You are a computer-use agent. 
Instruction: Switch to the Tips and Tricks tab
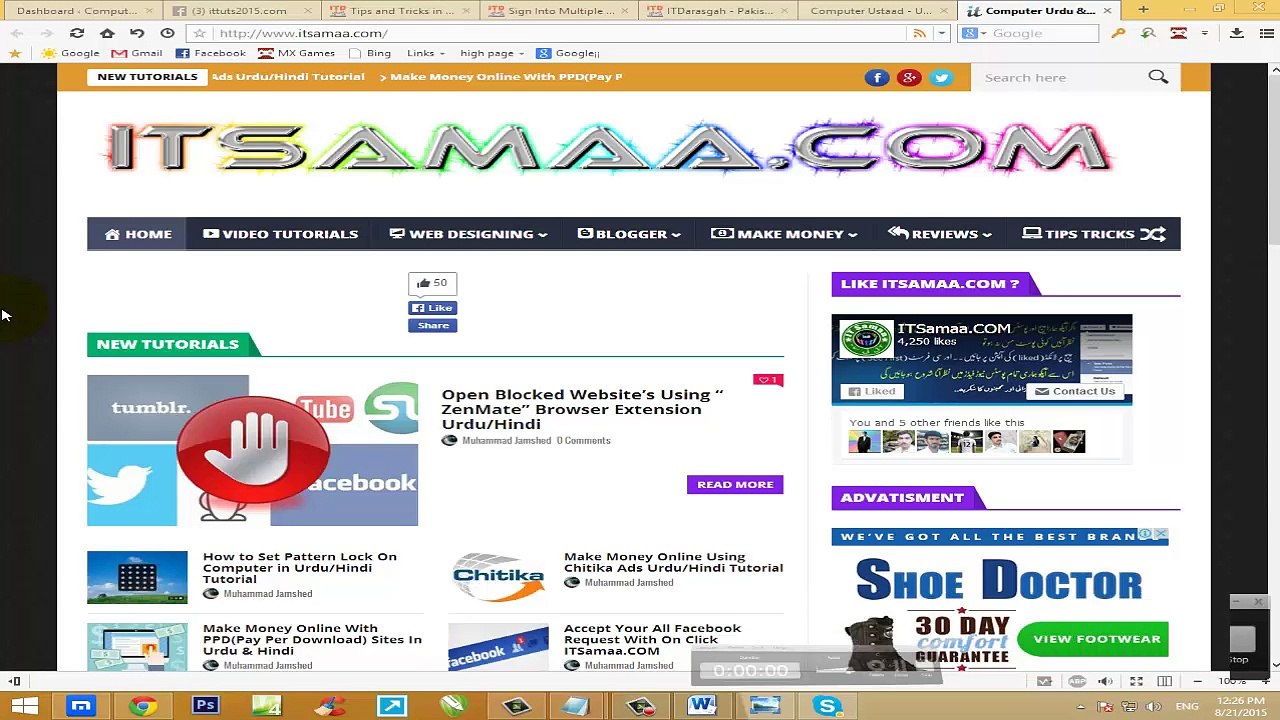pyautogui.click(x=400, y=11)
